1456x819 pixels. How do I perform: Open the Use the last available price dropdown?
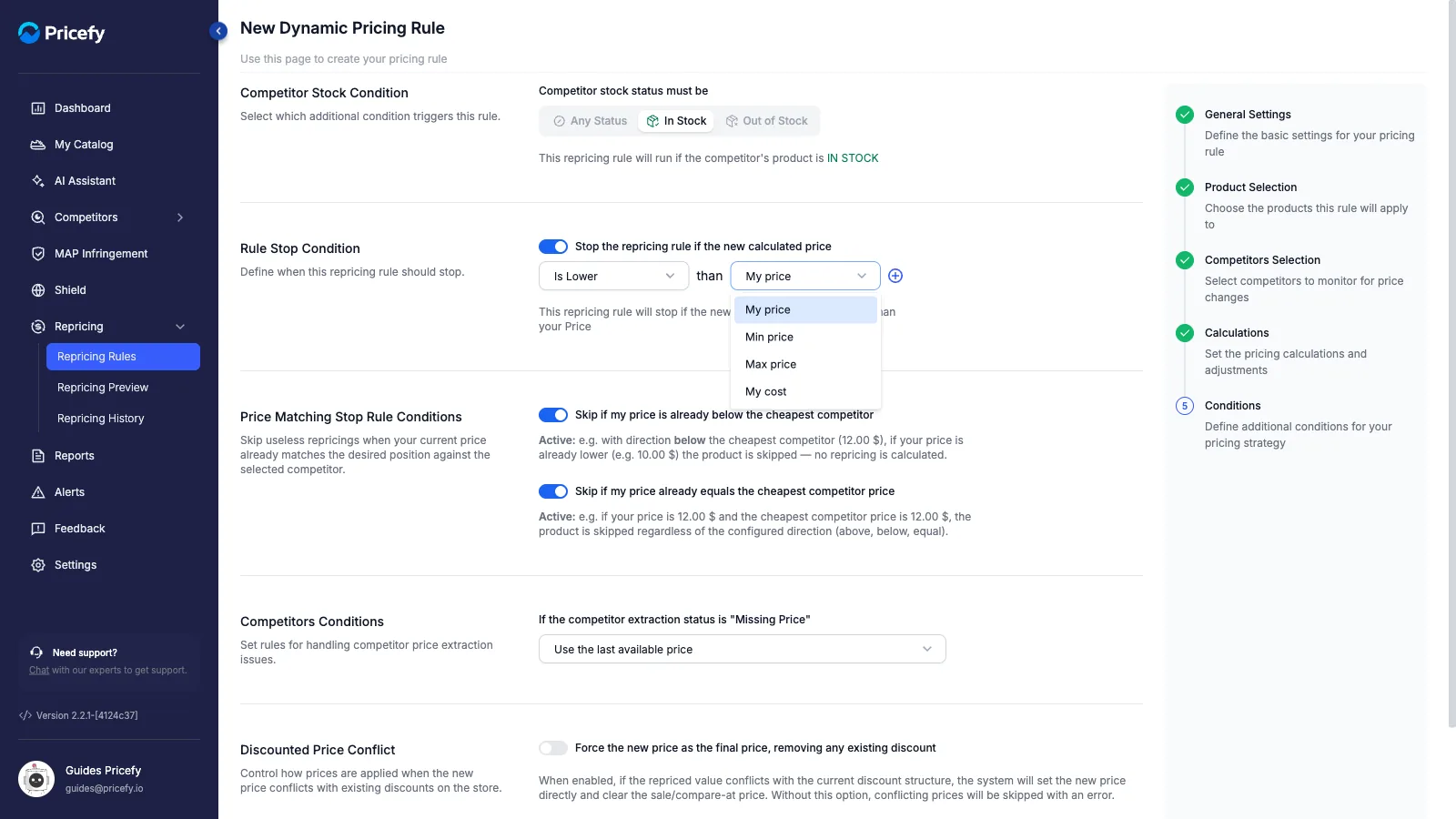pyautogui.click(x=743, y=649)
